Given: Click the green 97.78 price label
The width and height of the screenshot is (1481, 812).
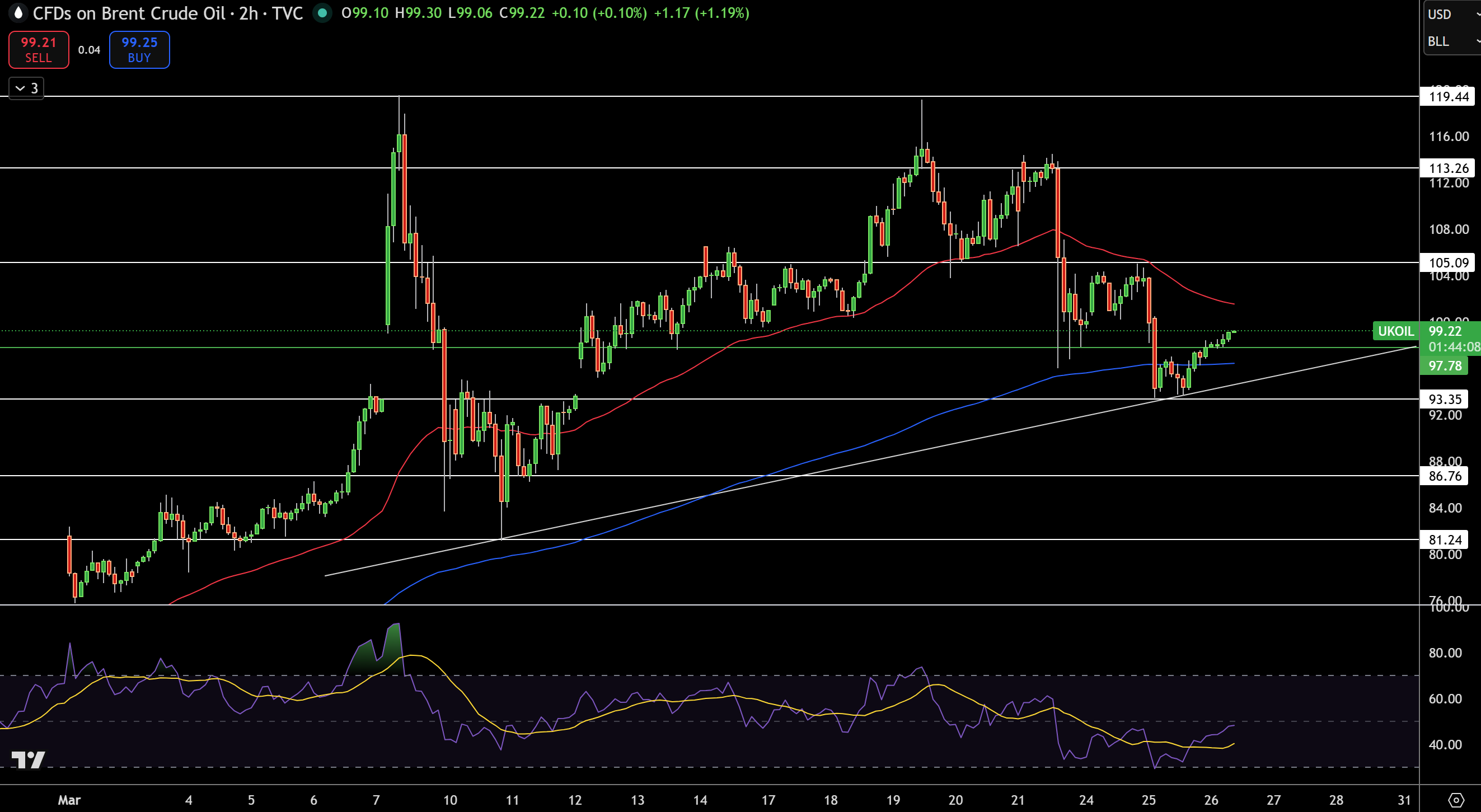Looking at the screenshot, I should [x=1443, y=365].
